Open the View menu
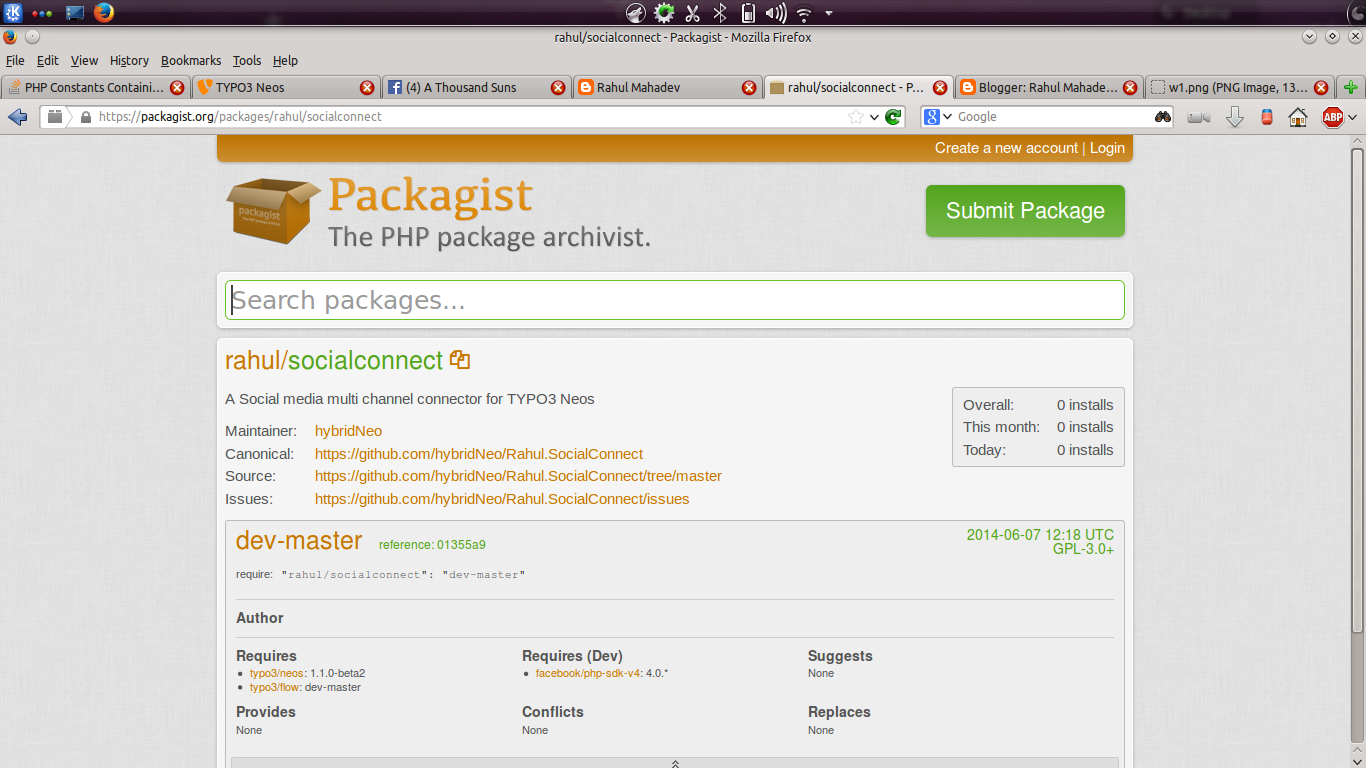 (84, 60)
